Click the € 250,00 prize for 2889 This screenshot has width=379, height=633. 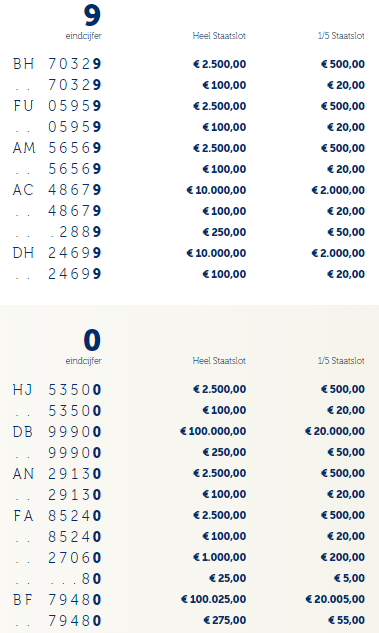(224, 232)
